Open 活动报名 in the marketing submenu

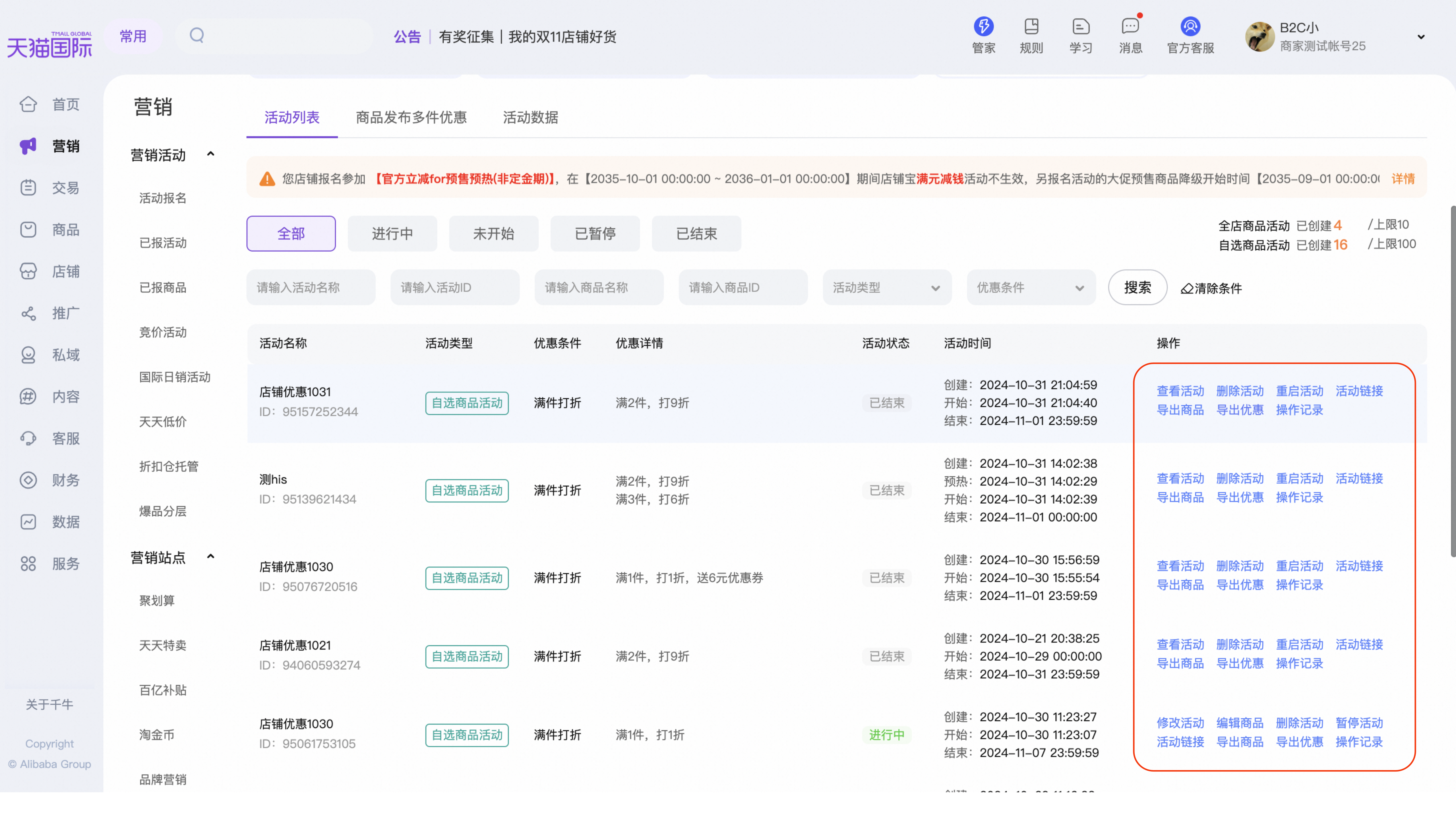pos(163,198)
